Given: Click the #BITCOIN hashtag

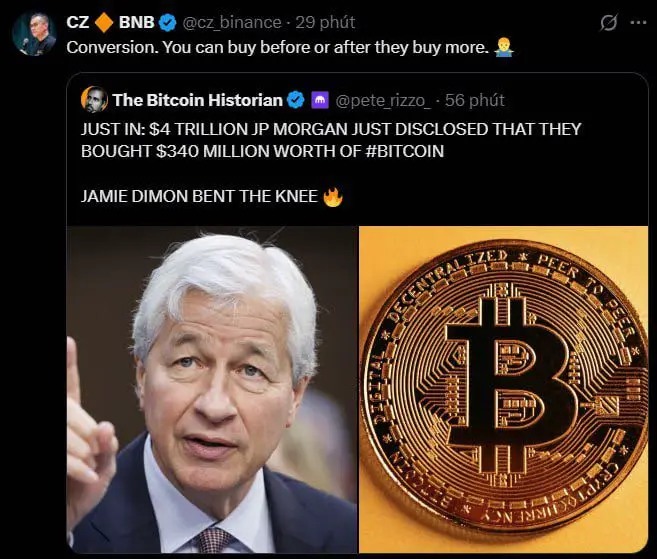Looking at the screenshot, I should [x=404, y=151].
